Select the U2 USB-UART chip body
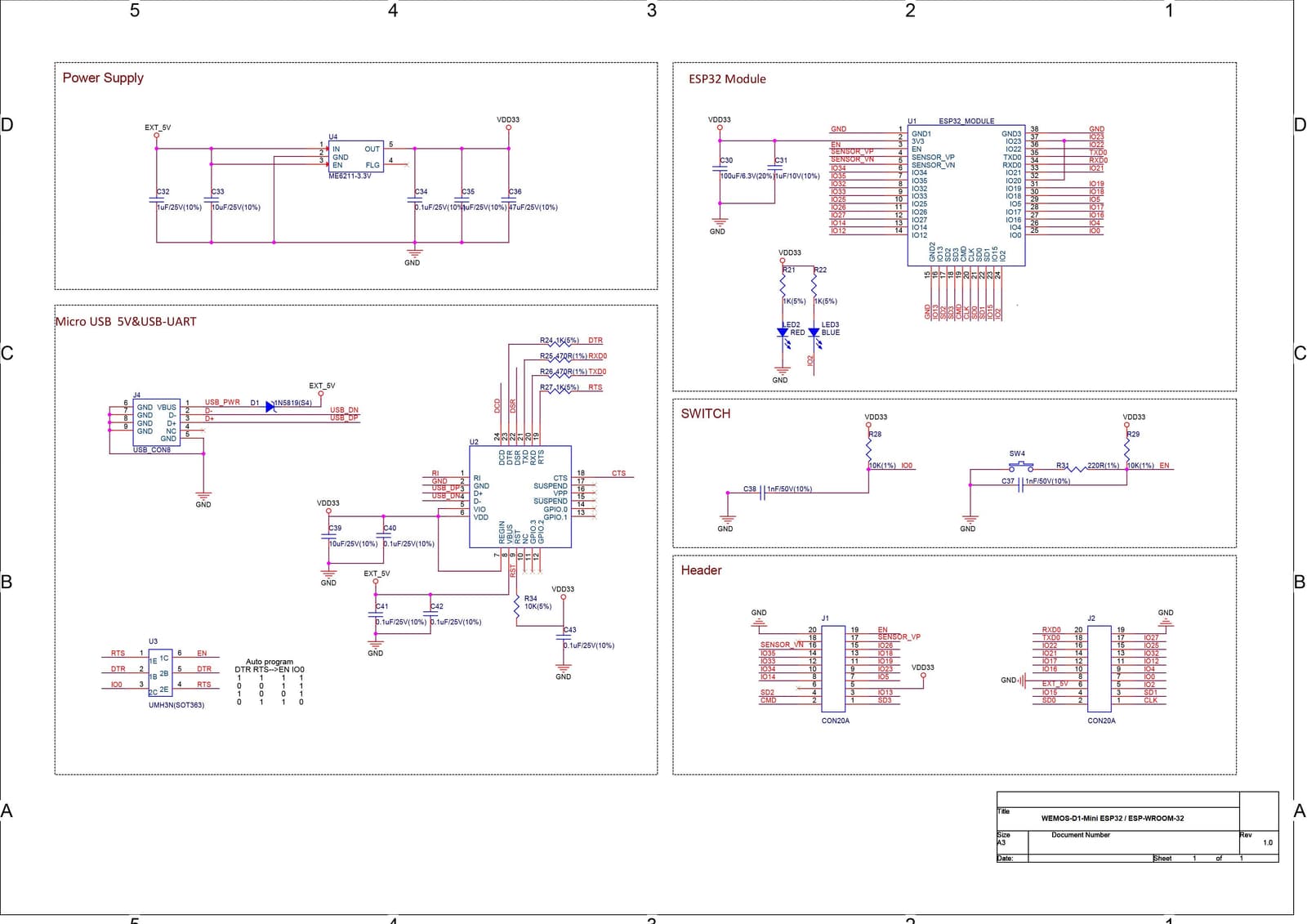The width and height of the screenshot is (1307, 924). [x=520, y=497]
